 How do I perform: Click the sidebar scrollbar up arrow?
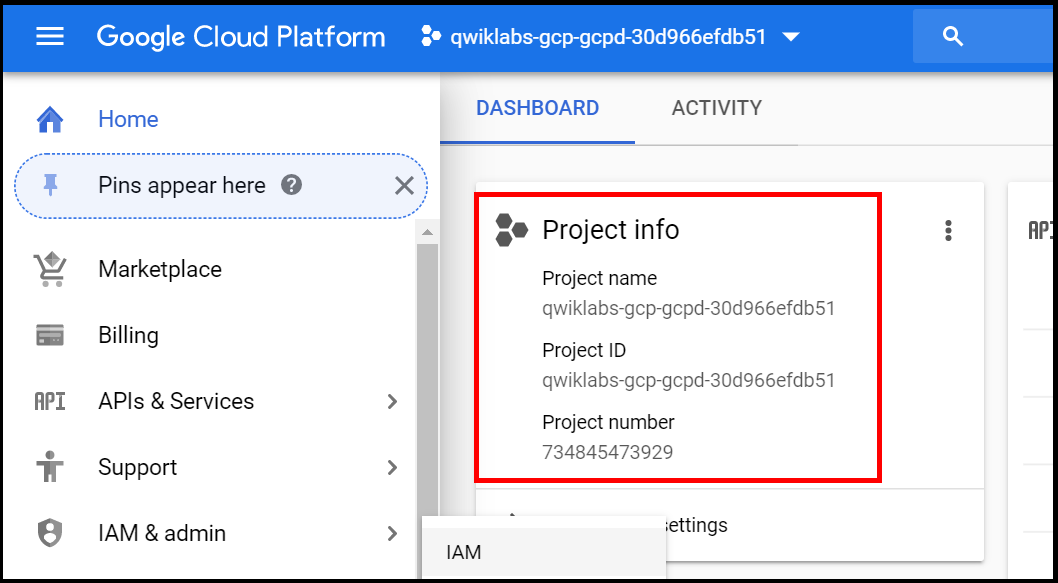point(427,233)
